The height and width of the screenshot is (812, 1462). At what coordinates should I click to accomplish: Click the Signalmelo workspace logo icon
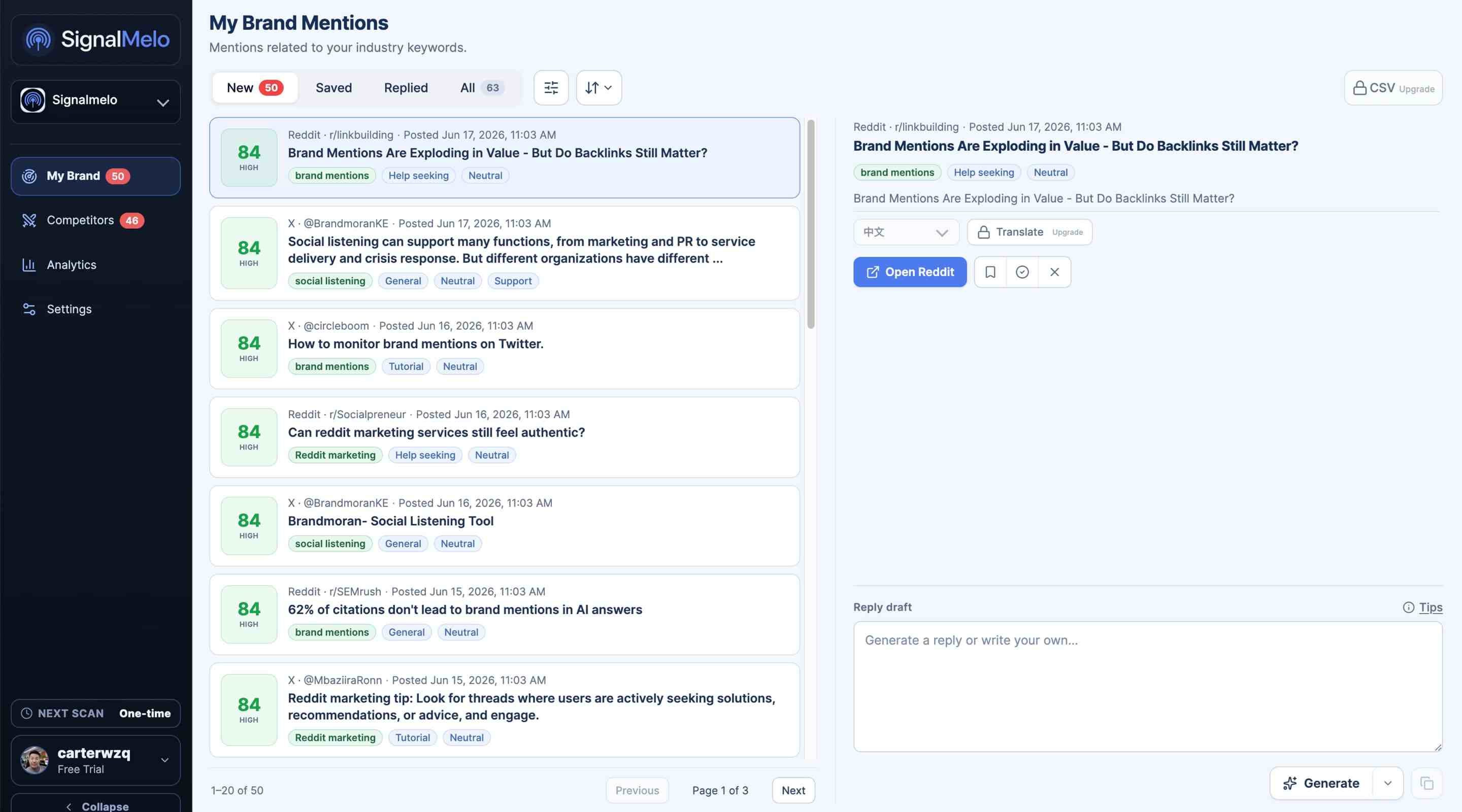[x=33, y=100]
